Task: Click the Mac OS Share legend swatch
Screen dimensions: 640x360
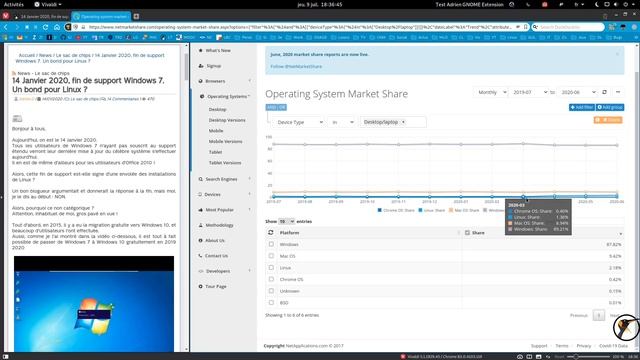Action: coord(451,210)
